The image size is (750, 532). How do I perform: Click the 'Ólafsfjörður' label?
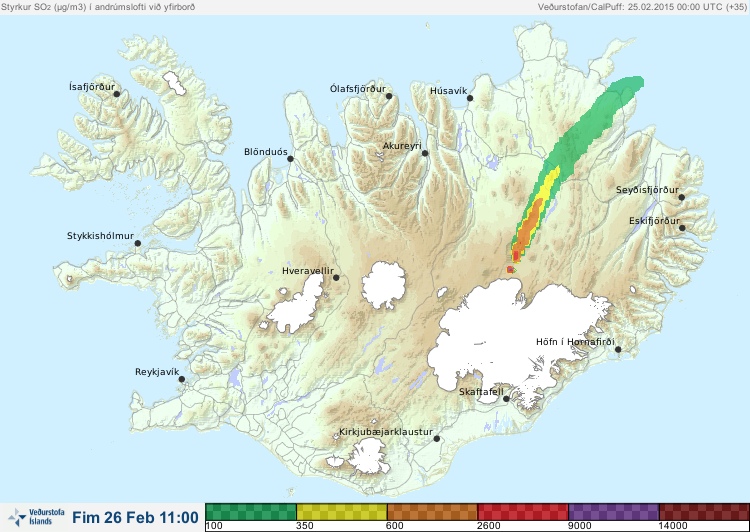pyautogui.click(x=358, y=89)
